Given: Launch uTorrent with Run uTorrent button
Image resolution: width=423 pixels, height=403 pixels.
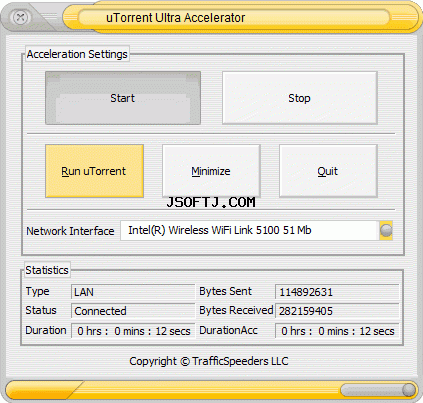Looking at the screenshot, I should (94, 171).
